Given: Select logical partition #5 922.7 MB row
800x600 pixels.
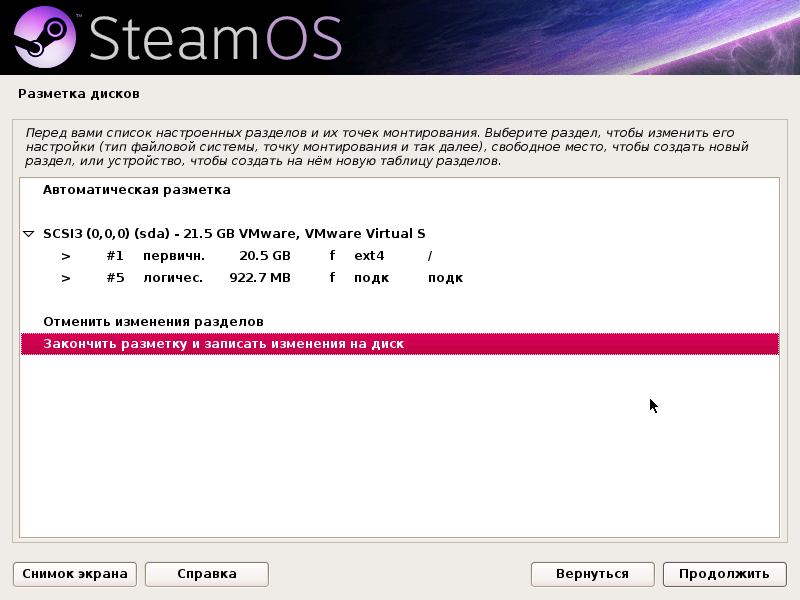Looking at the screenshot, I should pyautogui.click(x=400, y=278).
